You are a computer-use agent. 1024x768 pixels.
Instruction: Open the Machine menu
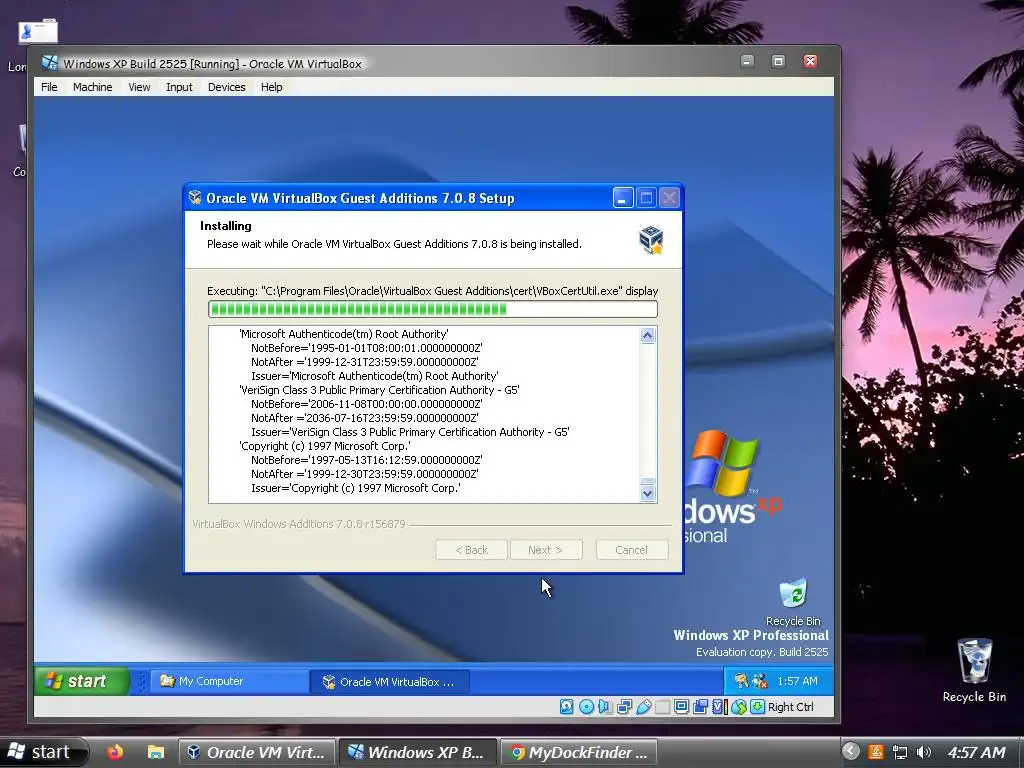click(x=92, y=87)
